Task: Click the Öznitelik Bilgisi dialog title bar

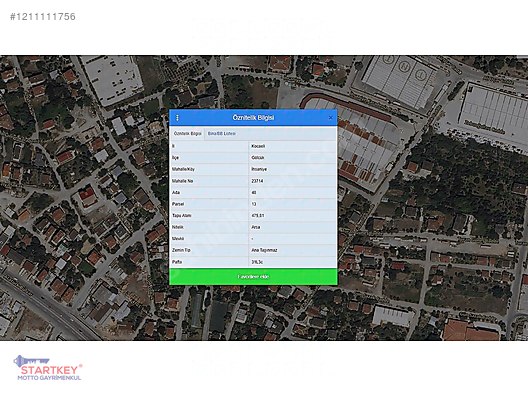Action: [253, 118]
